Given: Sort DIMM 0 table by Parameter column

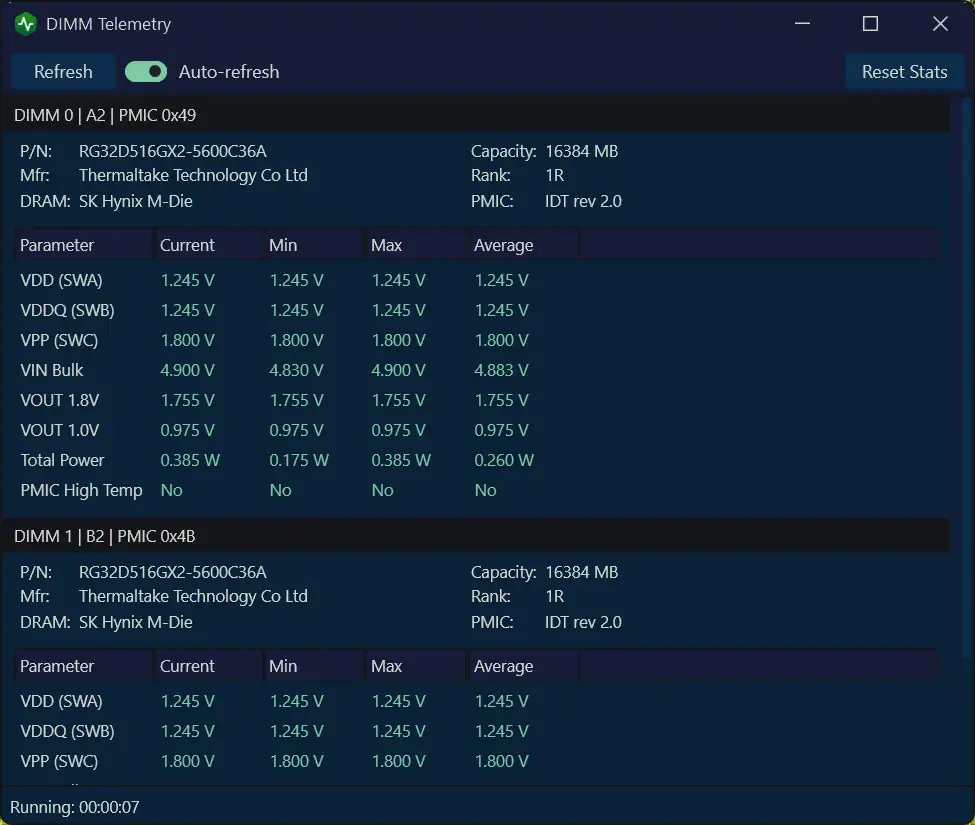Looking at the screenshot, I should (82, 245).
